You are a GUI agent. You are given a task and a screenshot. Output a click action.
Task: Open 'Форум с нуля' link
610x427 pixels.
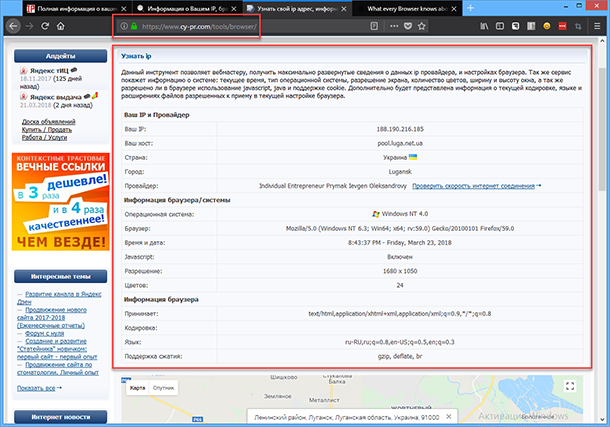[44, 333]
